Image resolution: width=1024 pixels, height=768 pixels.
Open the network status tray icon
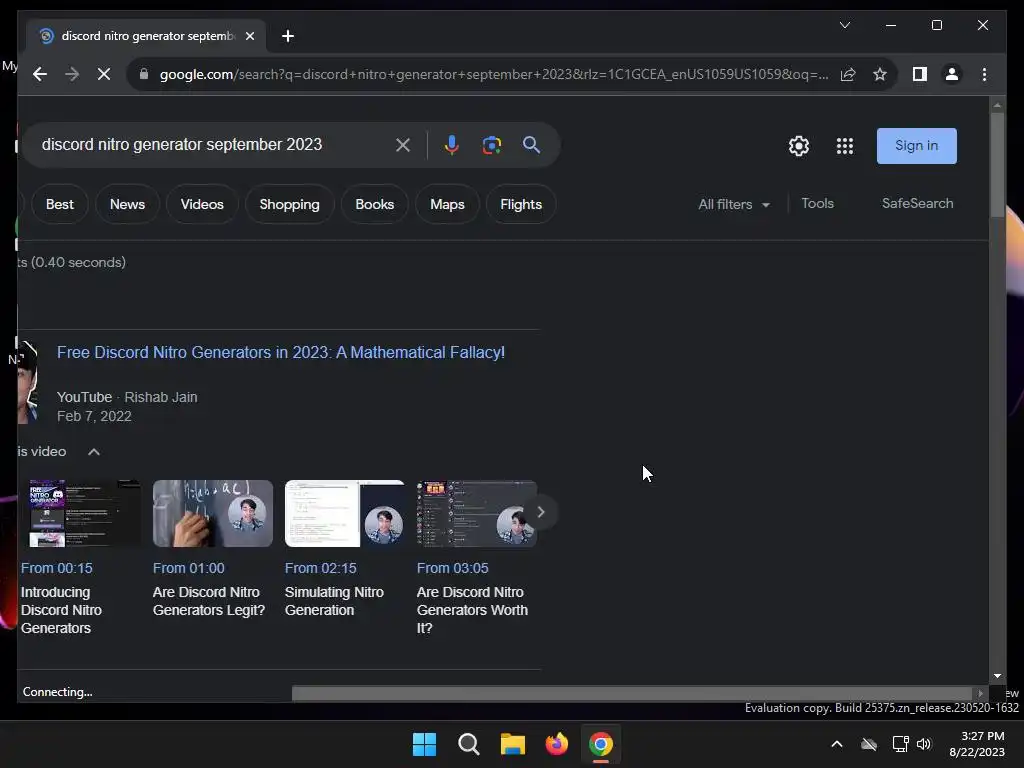[901, 744]
